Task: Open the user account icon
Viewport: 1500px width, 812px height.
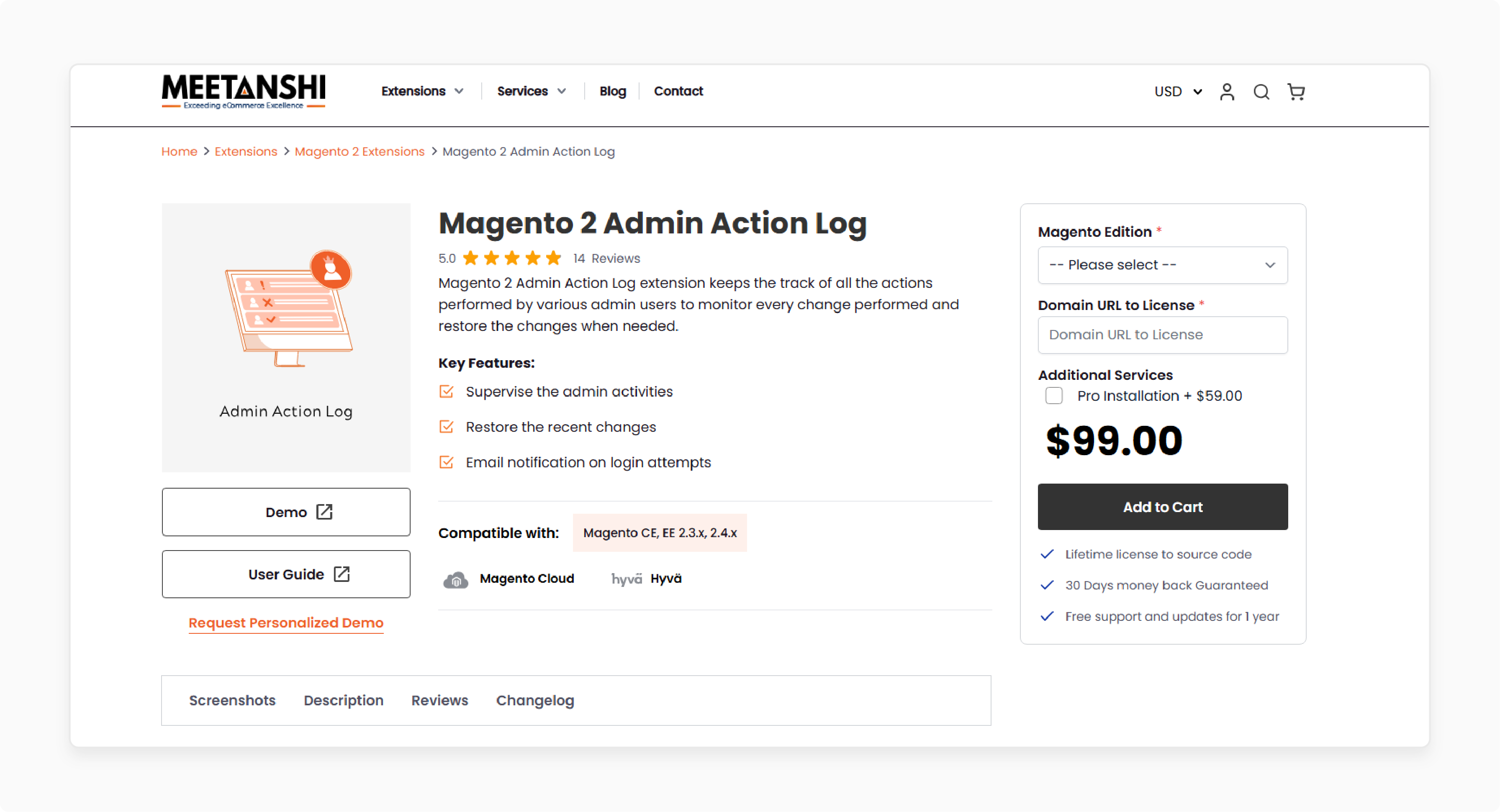Action: (1227, 91)
